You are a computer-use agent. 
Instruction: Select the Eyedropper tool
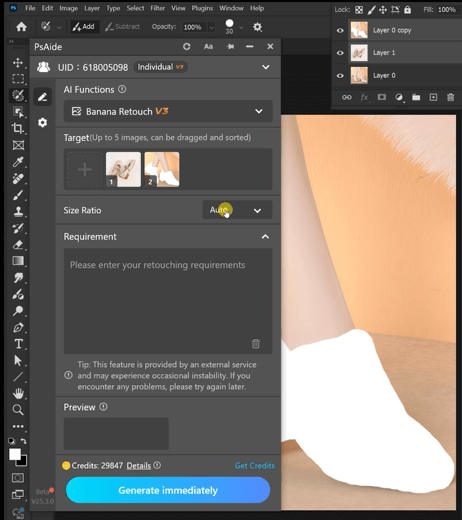click(18, 162)
